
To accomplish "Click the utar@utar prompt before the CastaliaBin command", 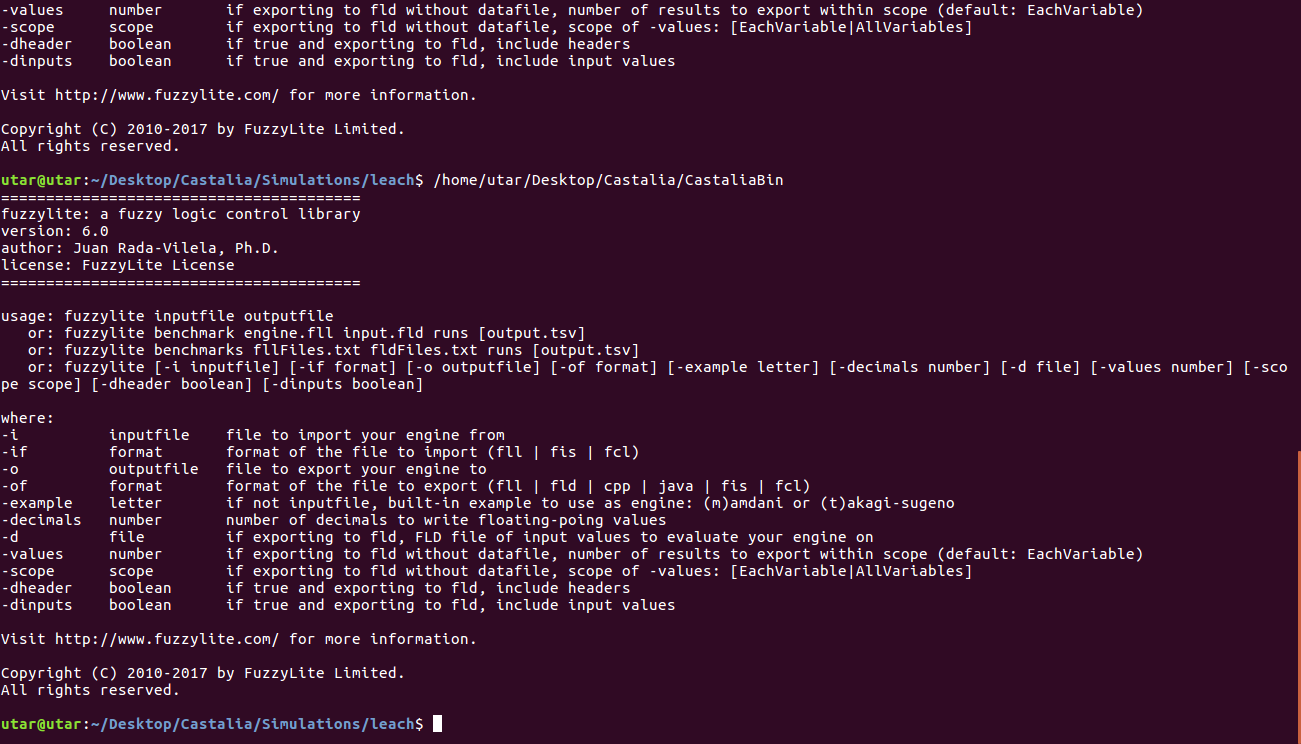I will tap(212, 180).
